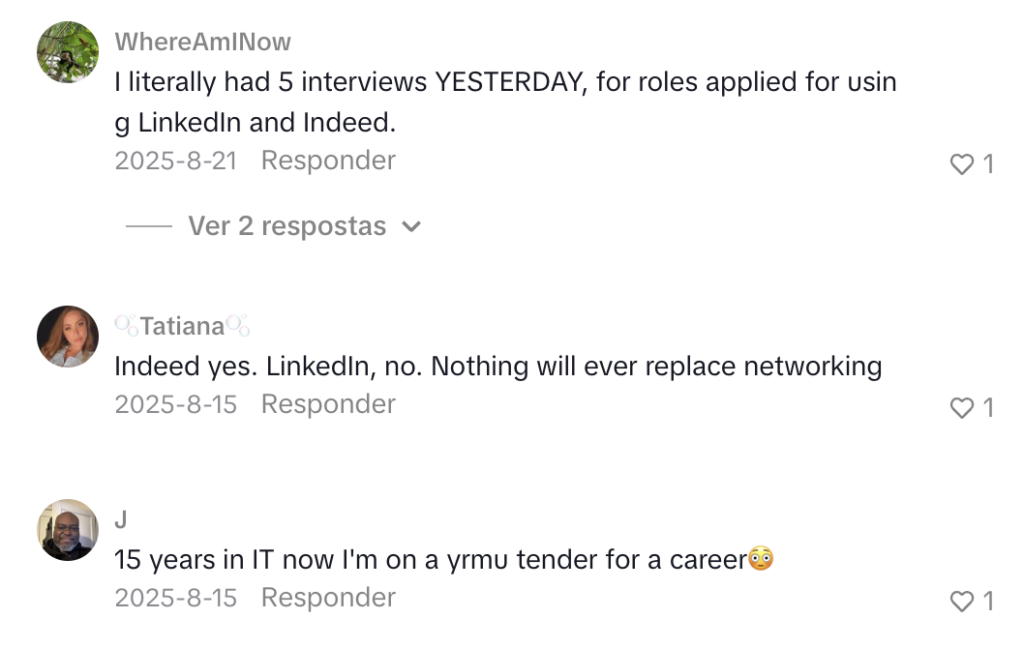This screenshot has height=648, width=1024.
Task: Reply to J's comment via Responder
Action: click(328, 597)
